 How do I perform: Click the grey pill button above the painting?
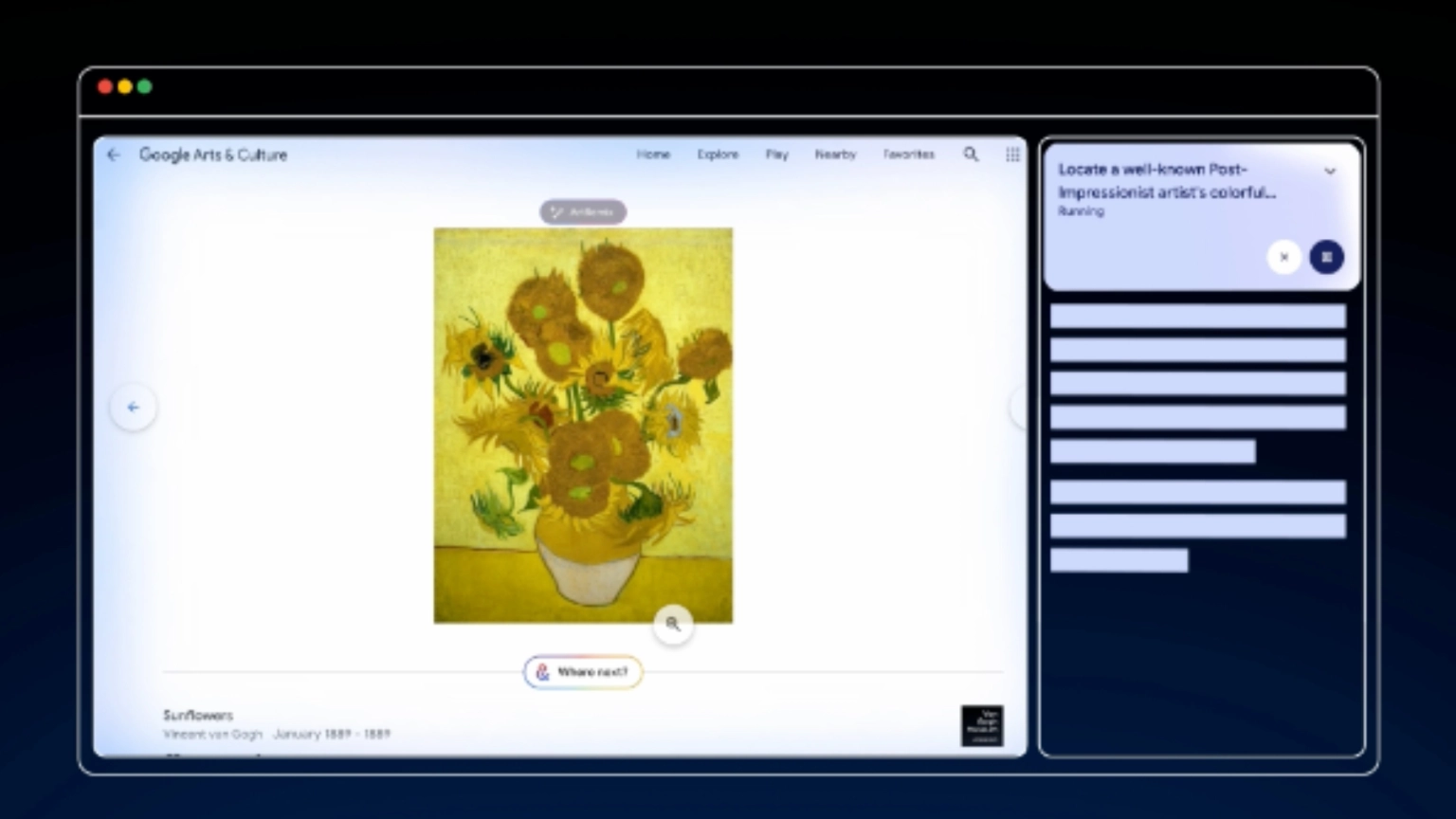point(583,212)
